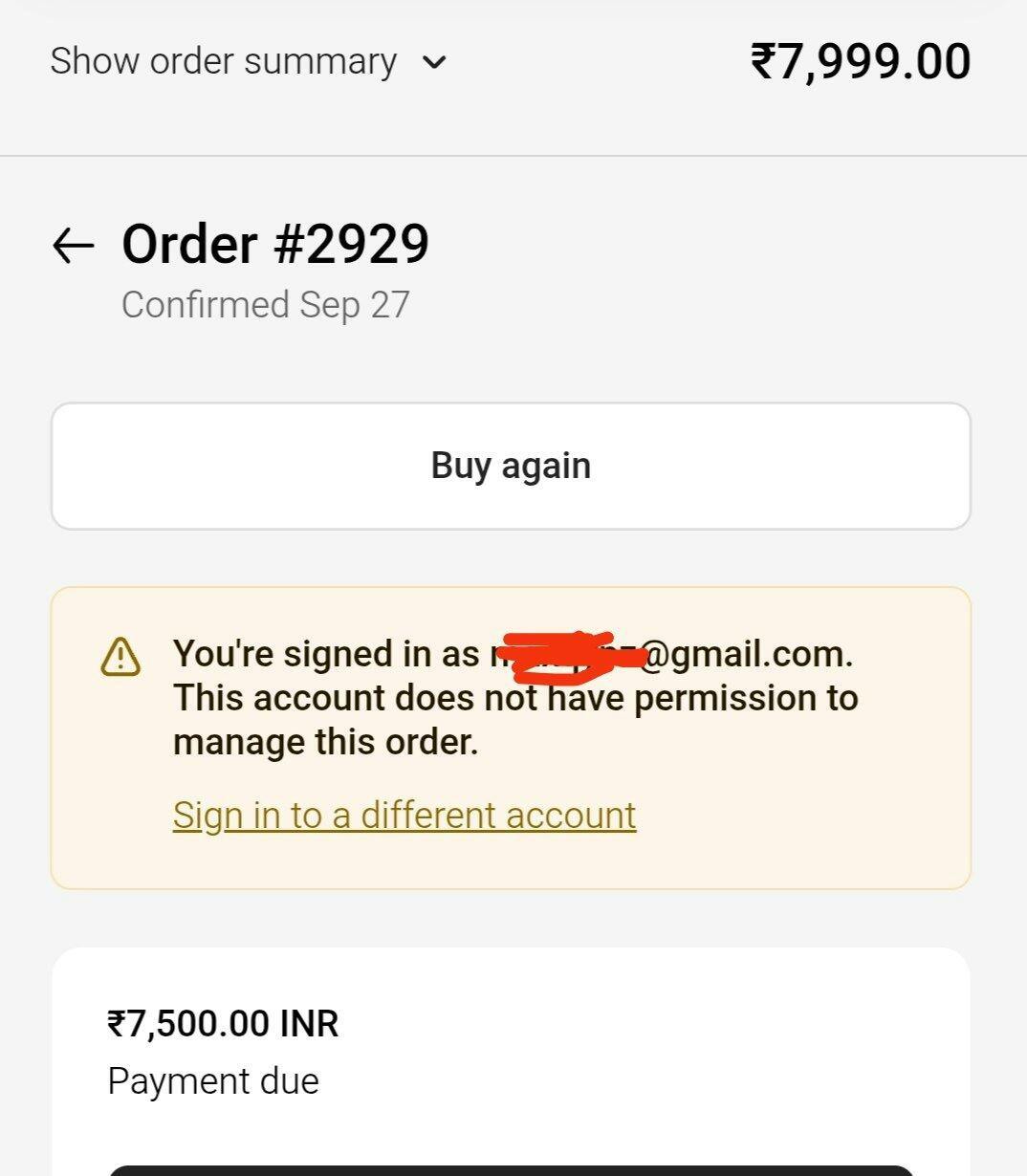Expand order summary with the chevron

click(434, 63)
